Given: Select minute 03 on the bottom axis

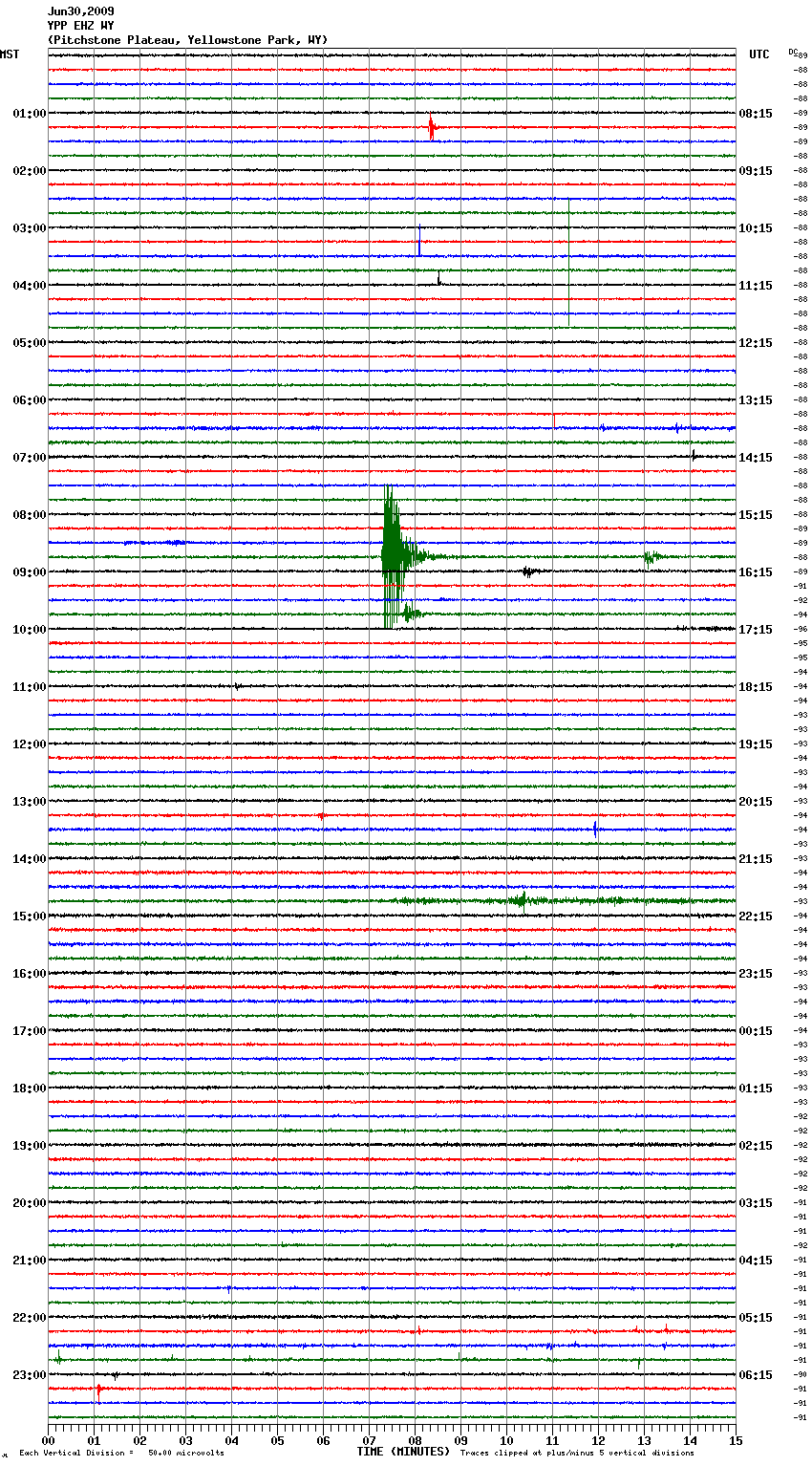Looking at the screenshot, I should (185, 1440).
